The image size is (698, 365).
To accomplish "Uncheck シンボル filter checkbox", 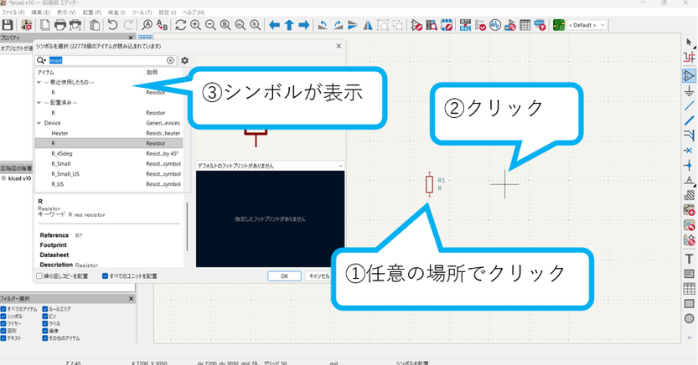I will 3,316.
